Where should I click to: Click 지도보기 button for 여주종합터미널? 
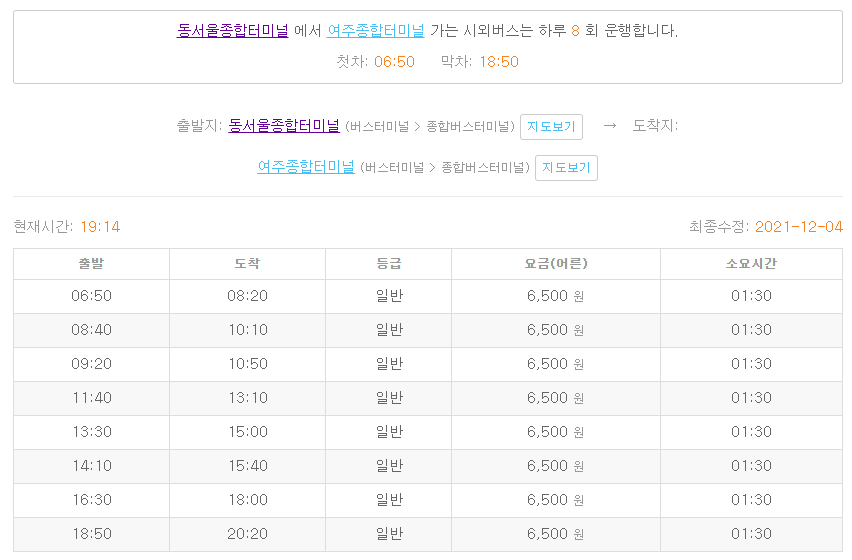[566, 168]
